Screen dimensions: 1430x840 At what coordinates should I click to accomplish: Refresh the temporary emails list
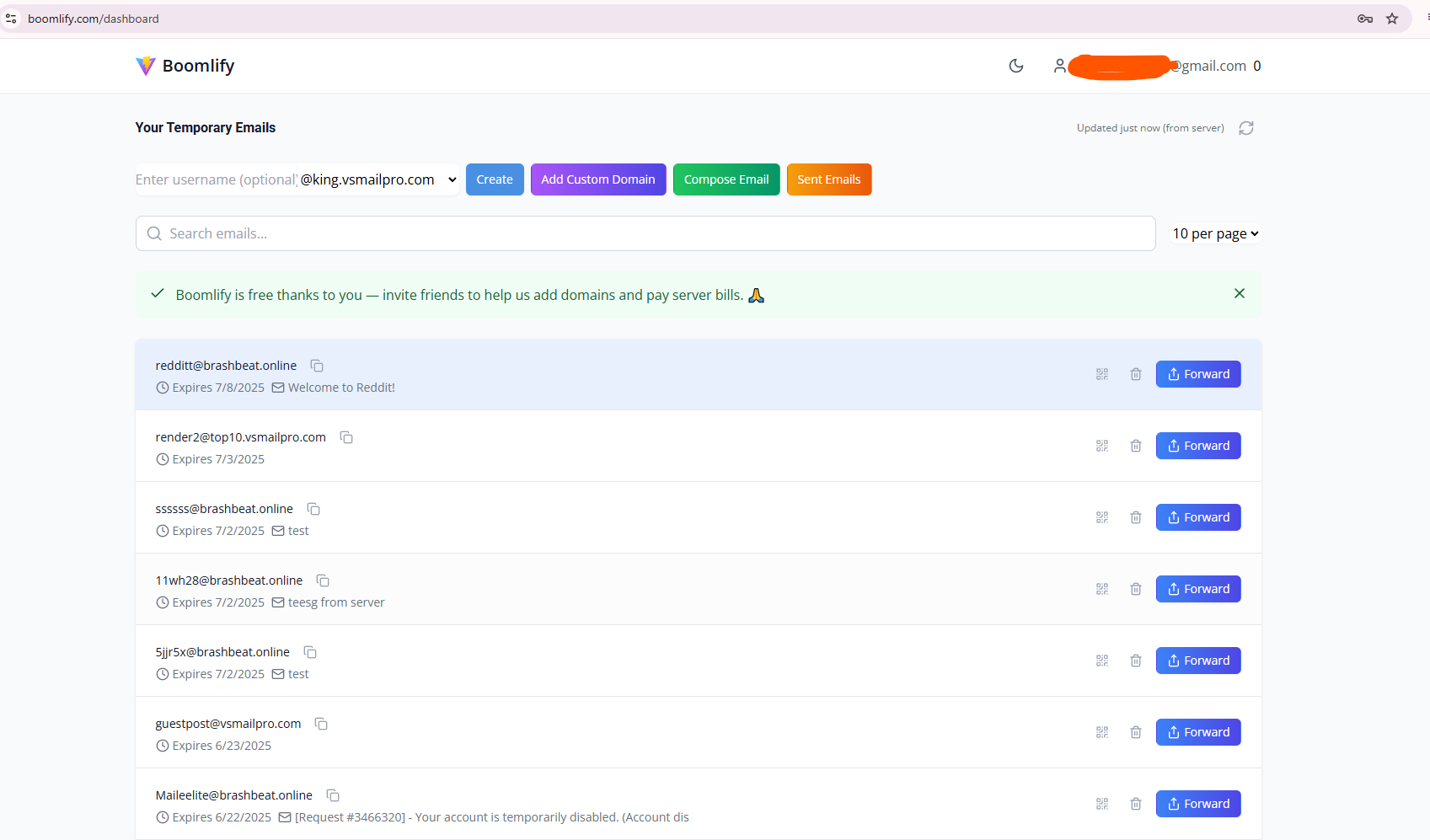[1245, 128]
